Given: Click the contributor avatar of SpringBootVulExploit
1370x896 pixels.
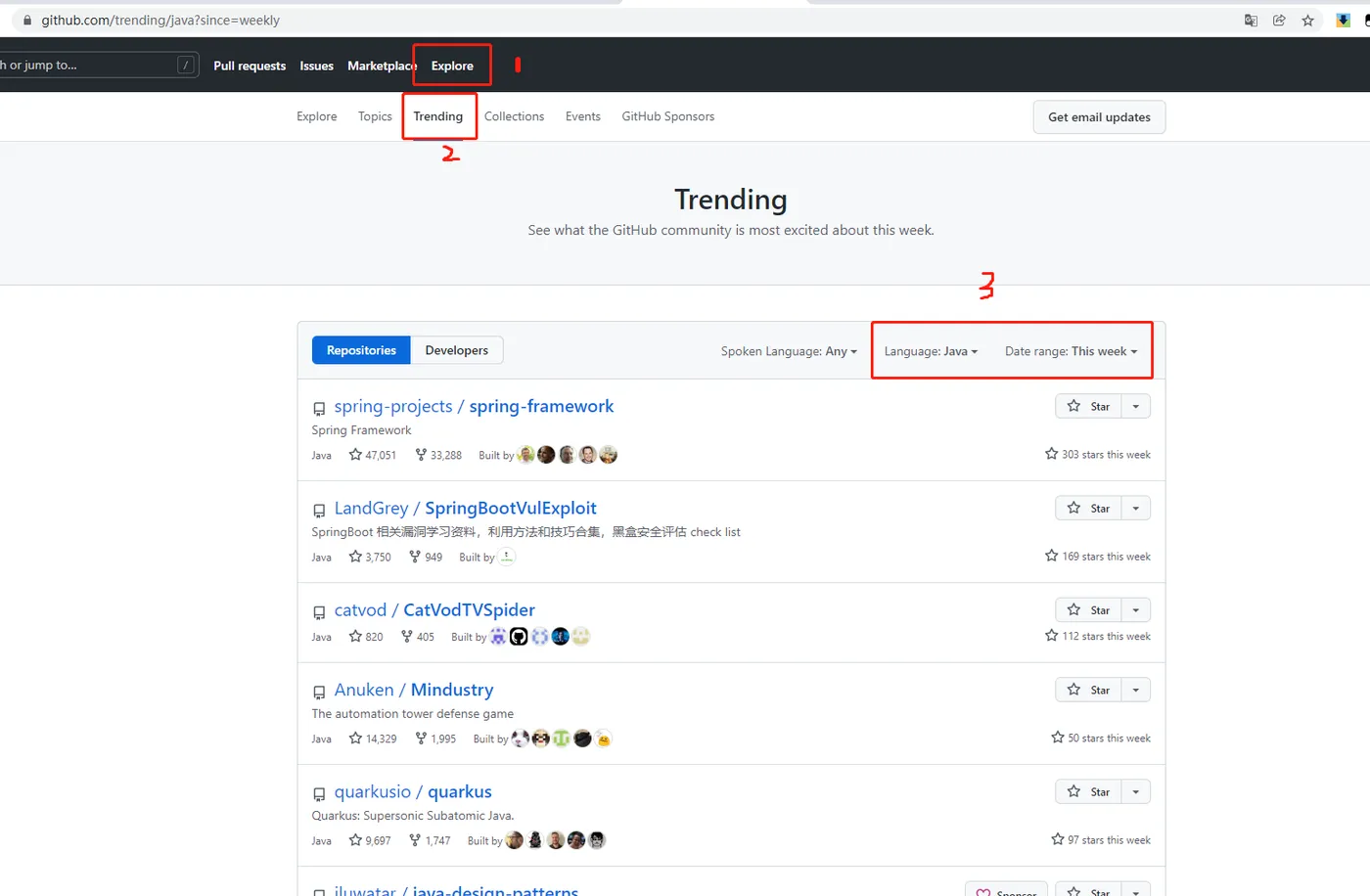Looking at the screenshot, I should click(x=507, y=557).
